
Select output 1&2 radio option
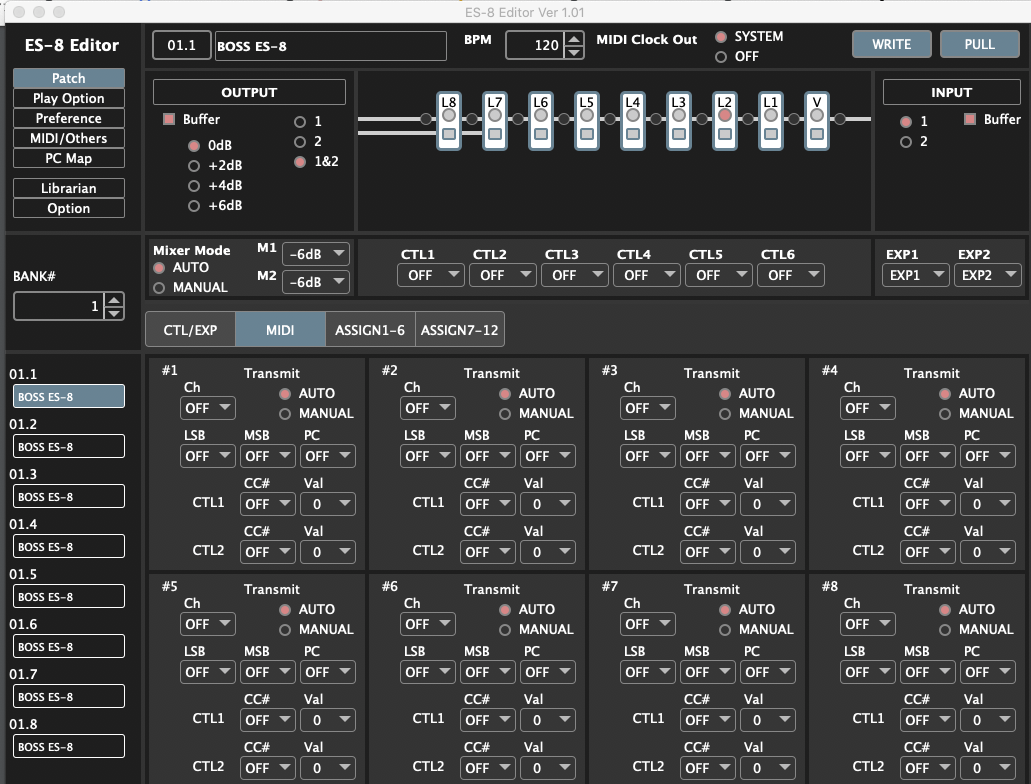[x=300, y=162]
